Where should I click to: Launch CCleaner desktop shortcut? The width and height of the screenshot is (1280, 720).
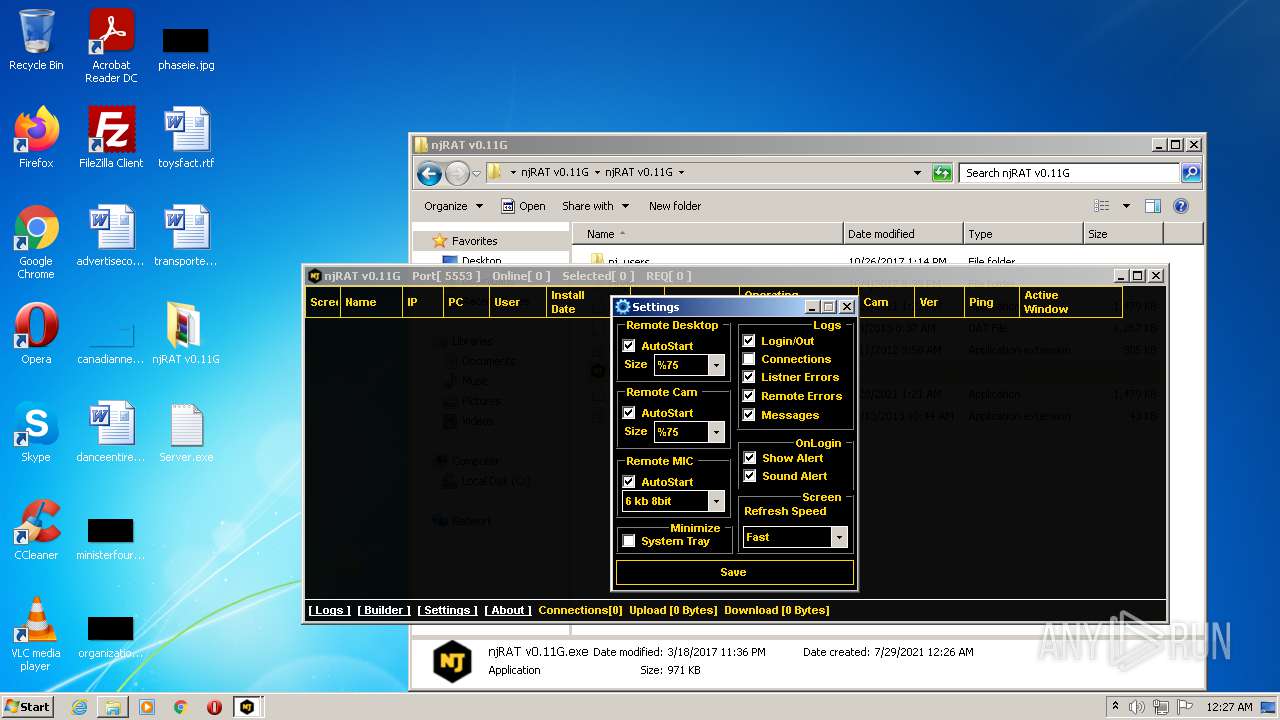(x=36, y=530)
